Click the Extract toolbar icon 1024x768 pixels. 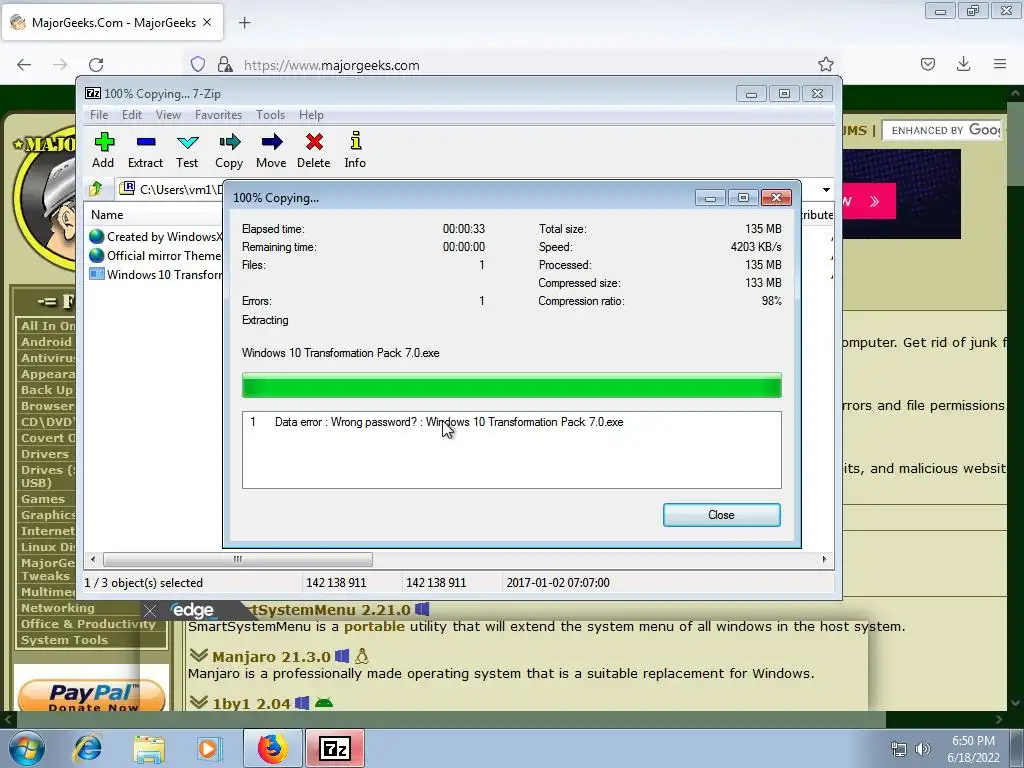click(145, 150)
